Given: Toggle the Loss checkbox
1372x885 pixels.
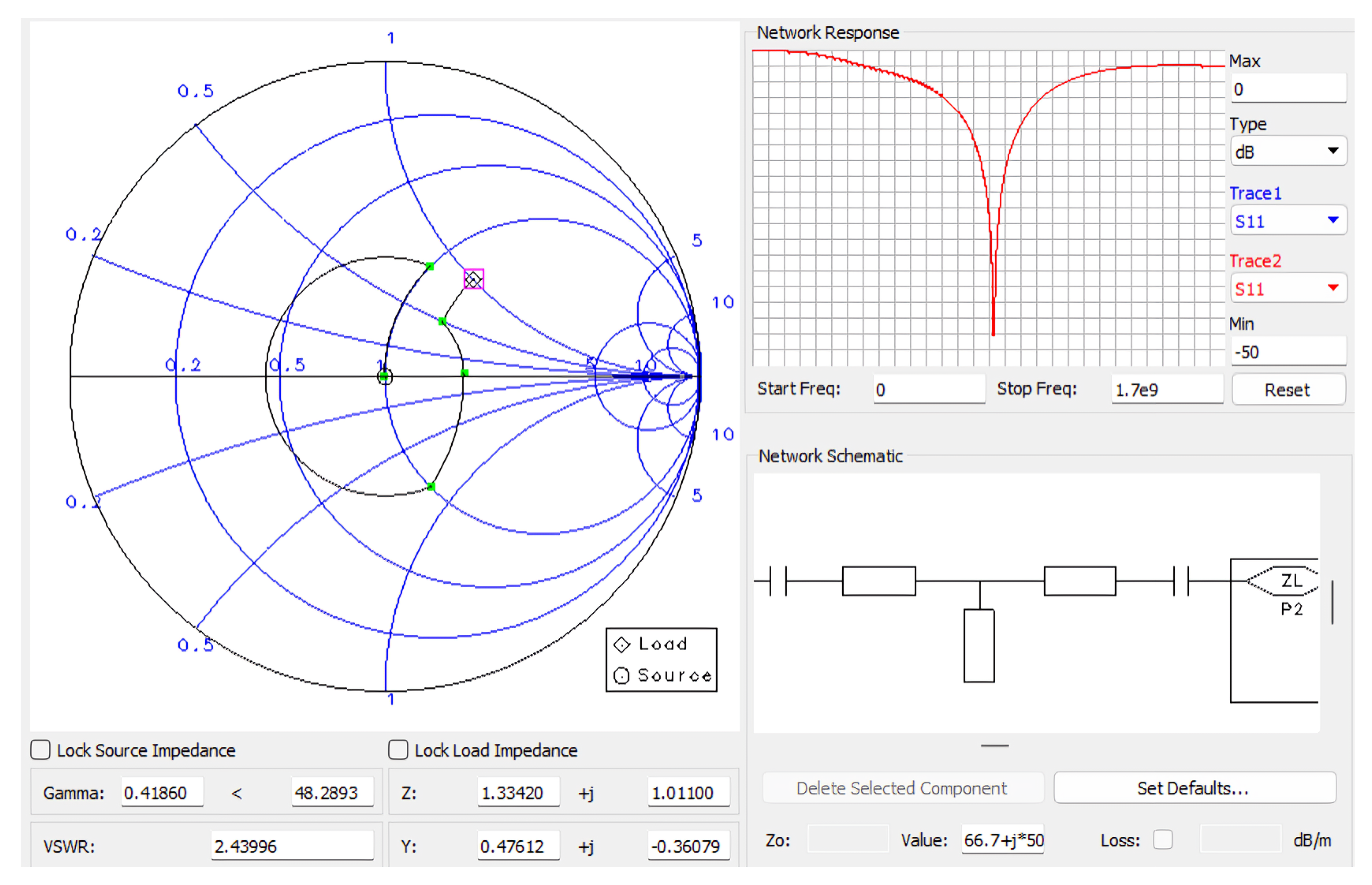Looking at the screenshot, I should [1162, 840].
